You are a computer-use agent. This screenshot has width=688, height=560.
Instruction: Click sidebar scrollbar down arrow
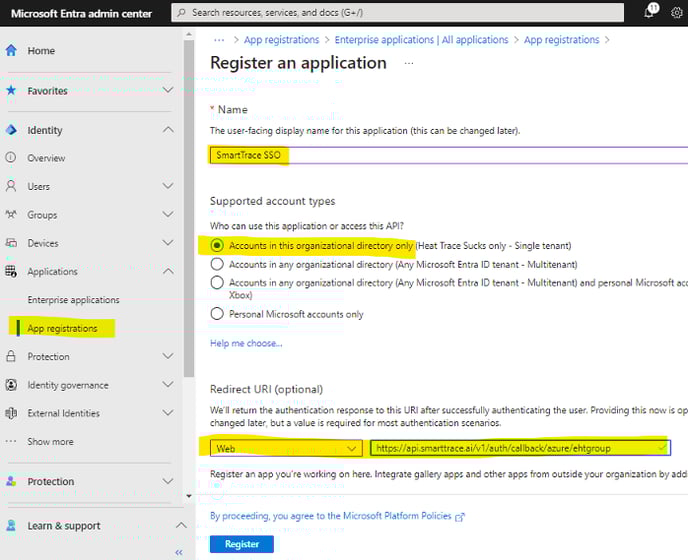(x=189, y=496)
